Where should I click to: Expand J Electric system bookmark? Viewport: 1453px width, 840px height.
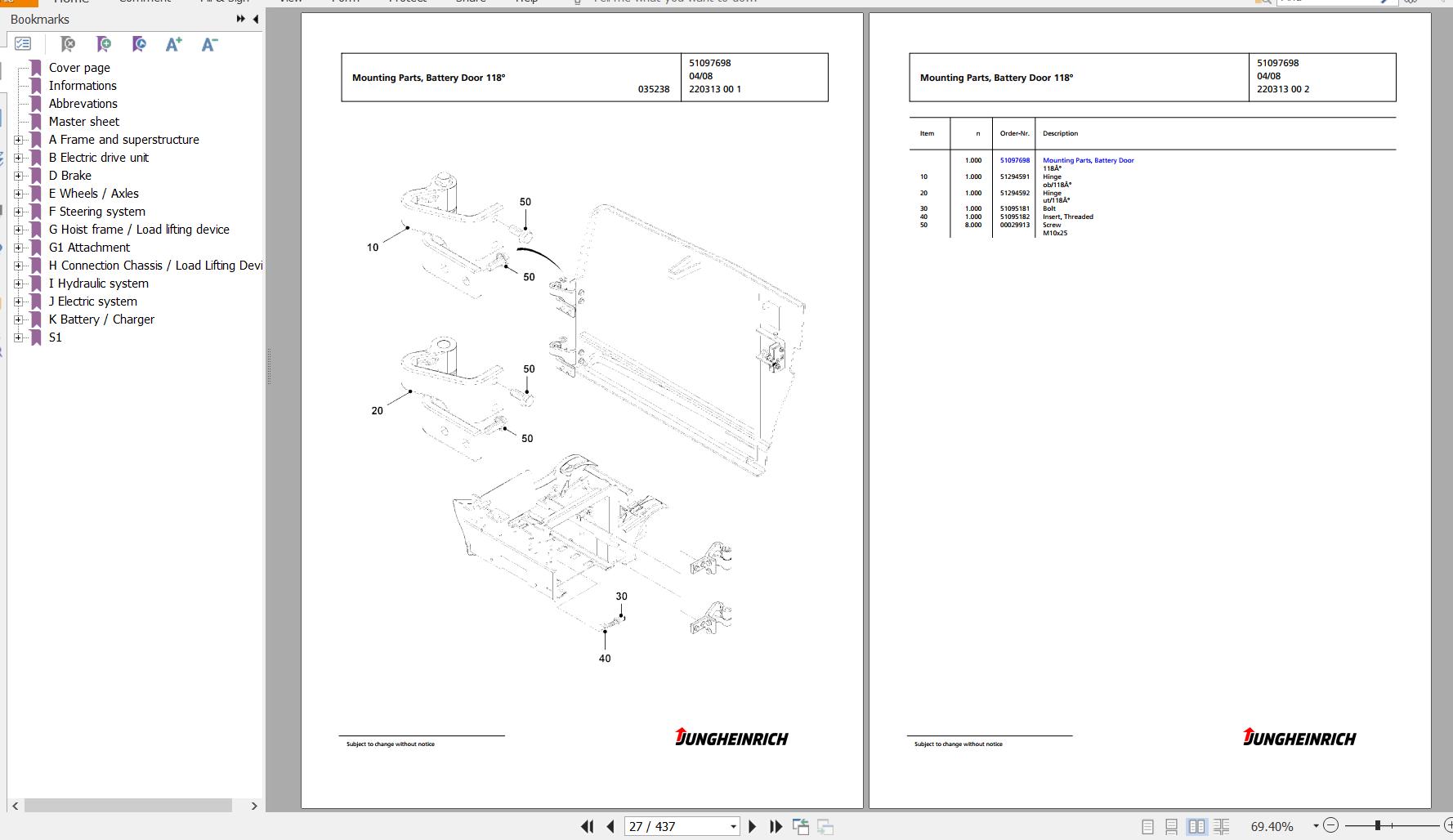[18, 302]
